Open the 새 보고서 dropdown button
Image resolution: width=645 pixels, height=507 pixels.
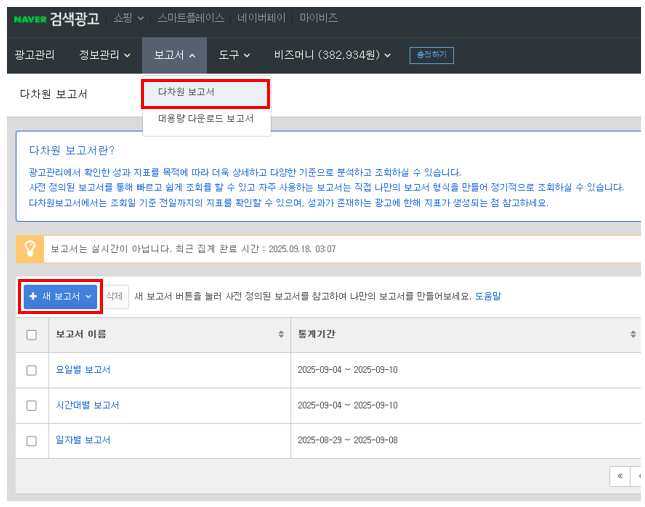click(x=60, y=296)
